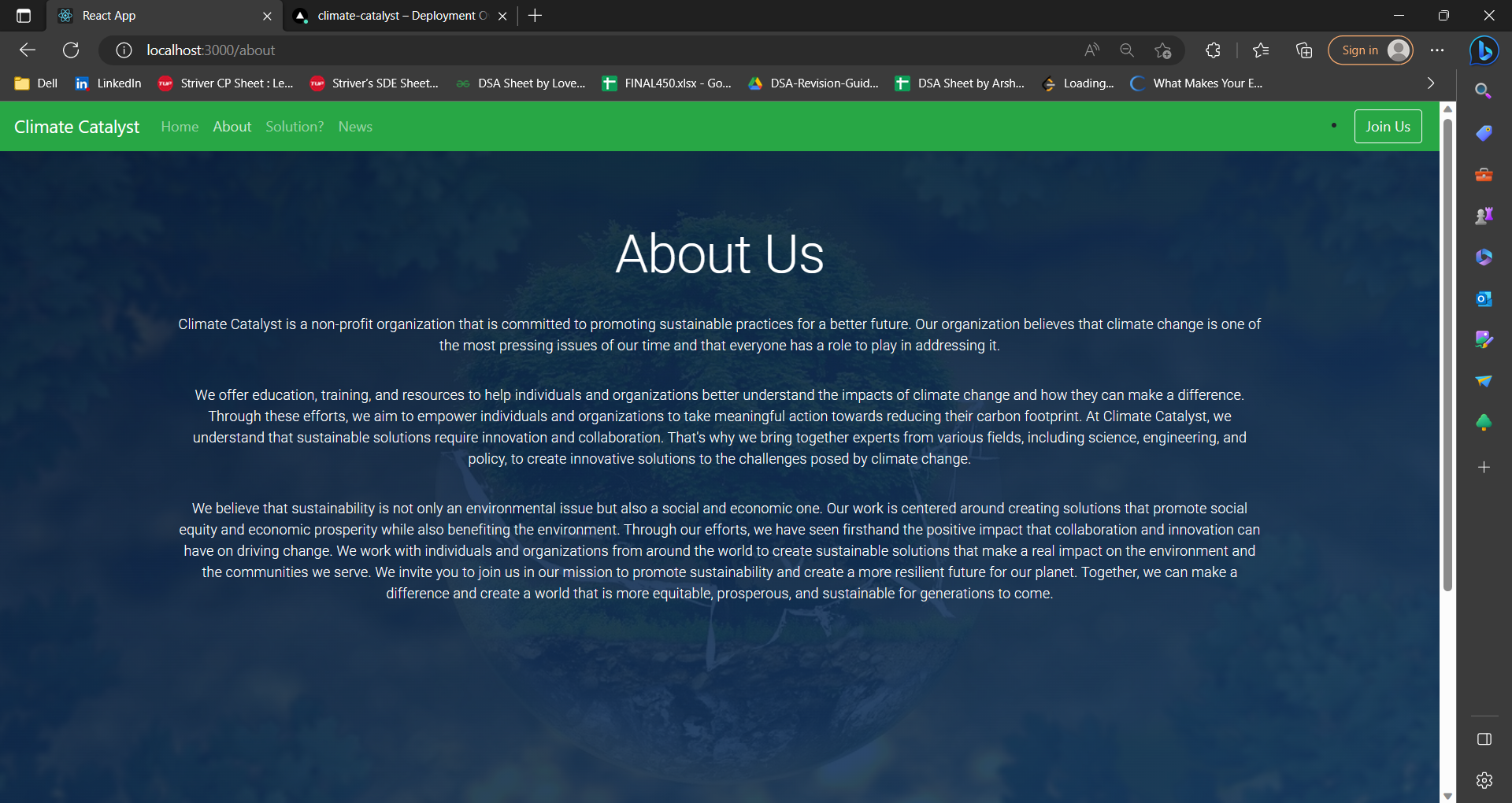The width and height of the screenshot is (1512, 803).
Task: Open Striver's SDE Sheet bookmark
Action: tap(374, 83)
